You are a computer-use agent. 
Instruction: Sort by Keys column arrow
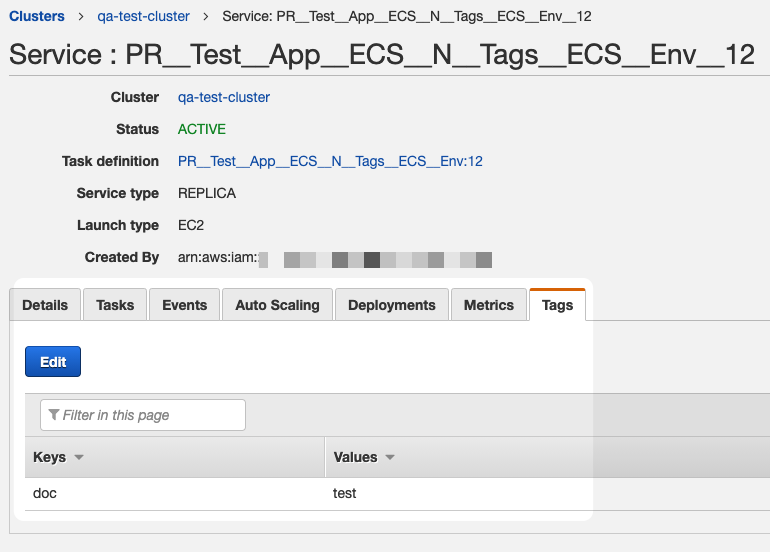79,457
